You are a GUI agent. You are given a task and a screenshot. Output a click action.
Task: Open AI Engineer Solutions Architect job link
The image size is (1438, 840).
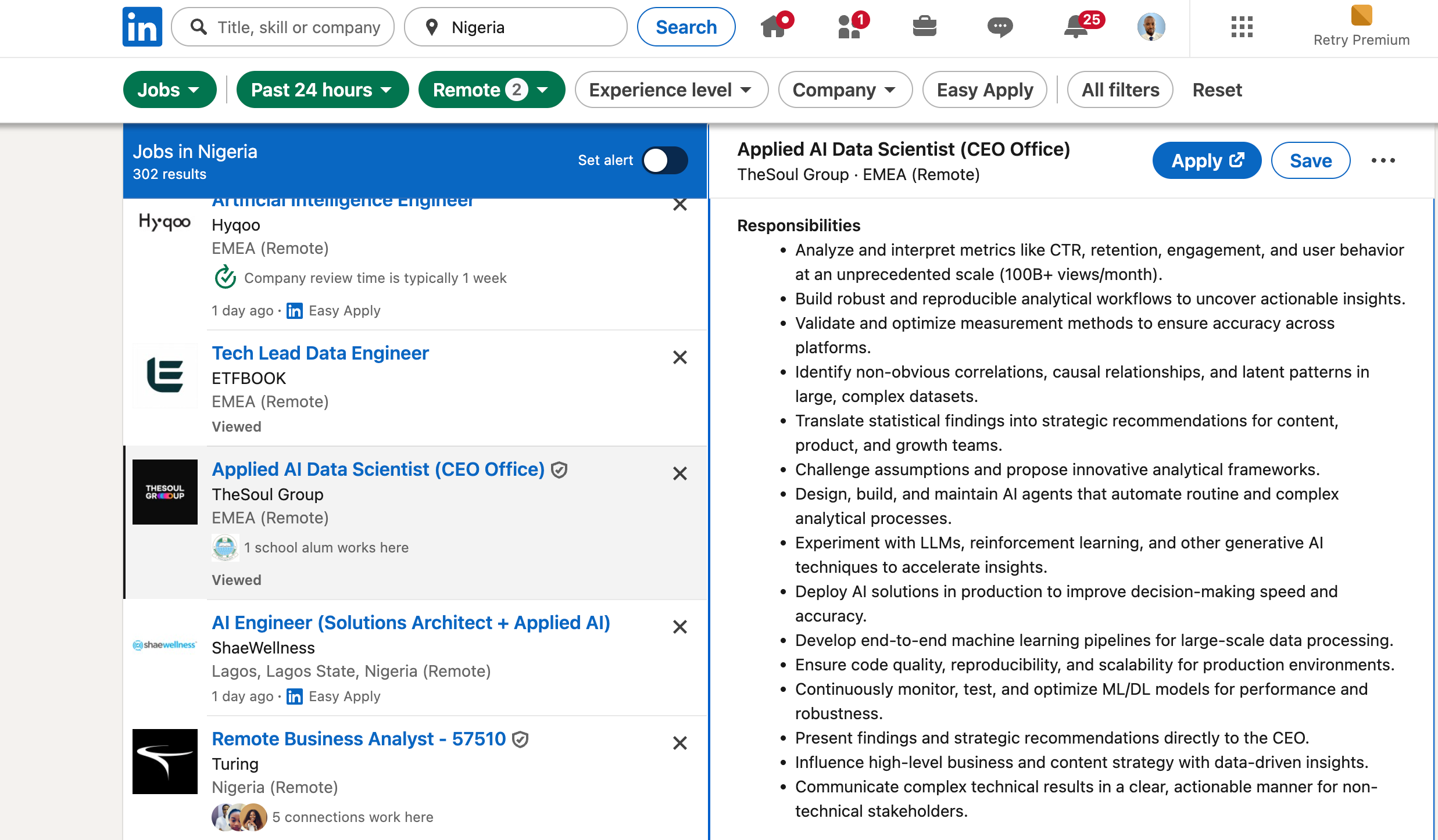(411, 623)
